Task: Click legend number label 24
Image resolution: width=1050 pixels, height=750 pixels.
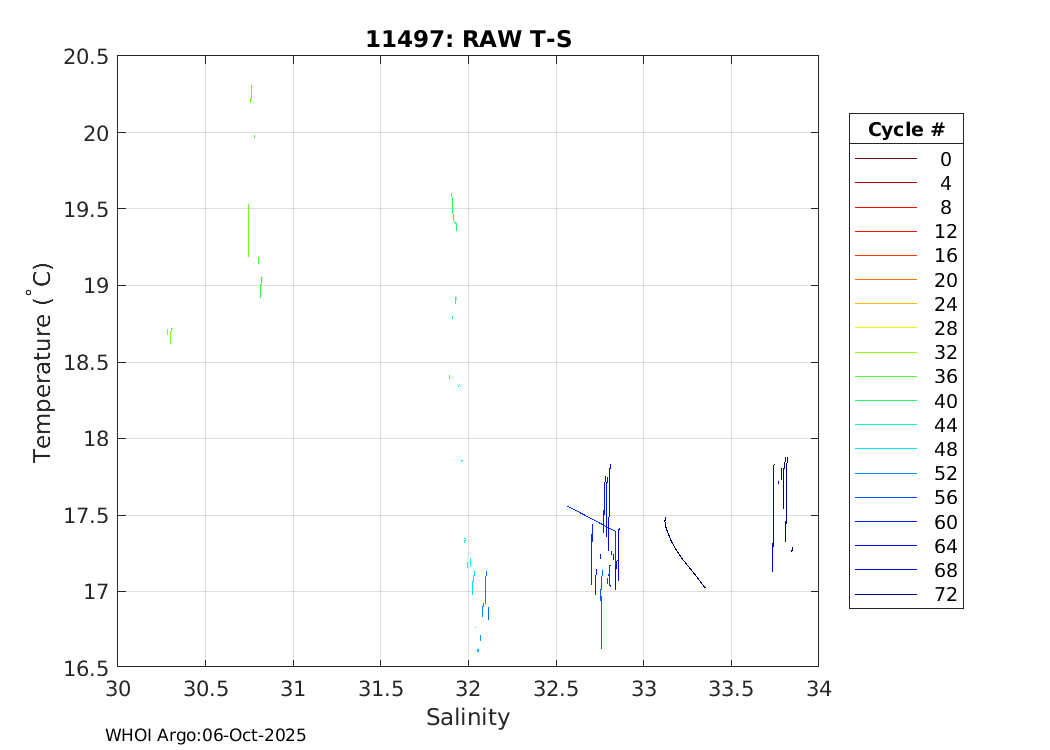Action: (945, 304)
